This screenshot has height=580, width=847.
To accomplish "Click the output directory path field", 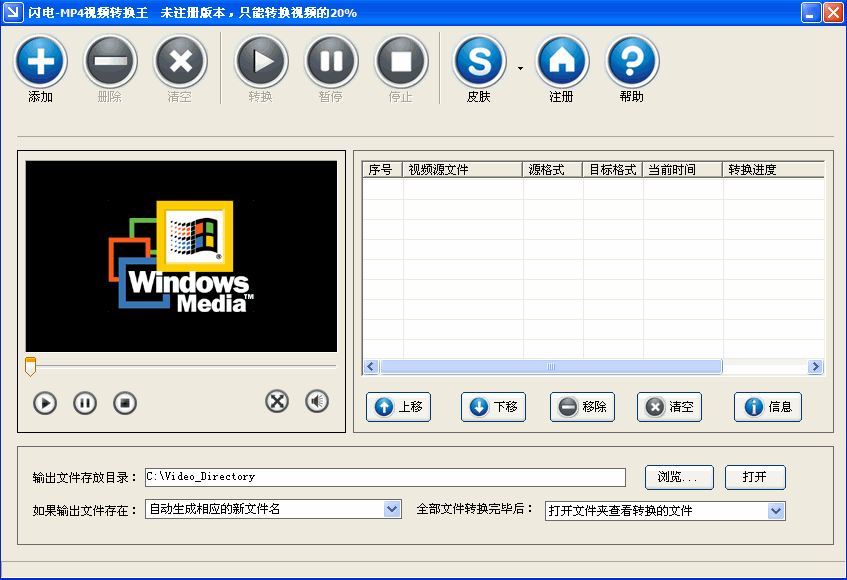I will point(385,477).
